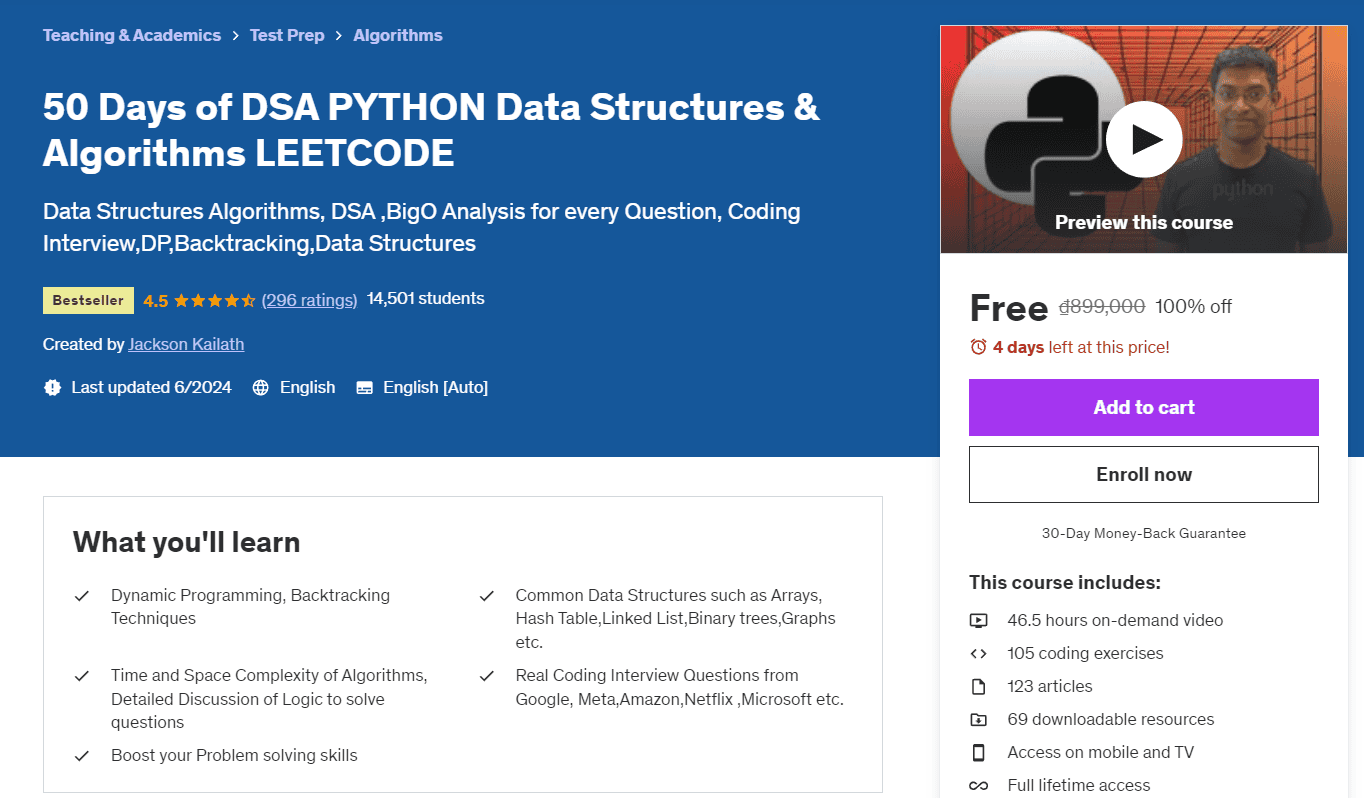Click the '100% off' discount text
Screen dimensions: 1364x798
[x=1194, y=307]
